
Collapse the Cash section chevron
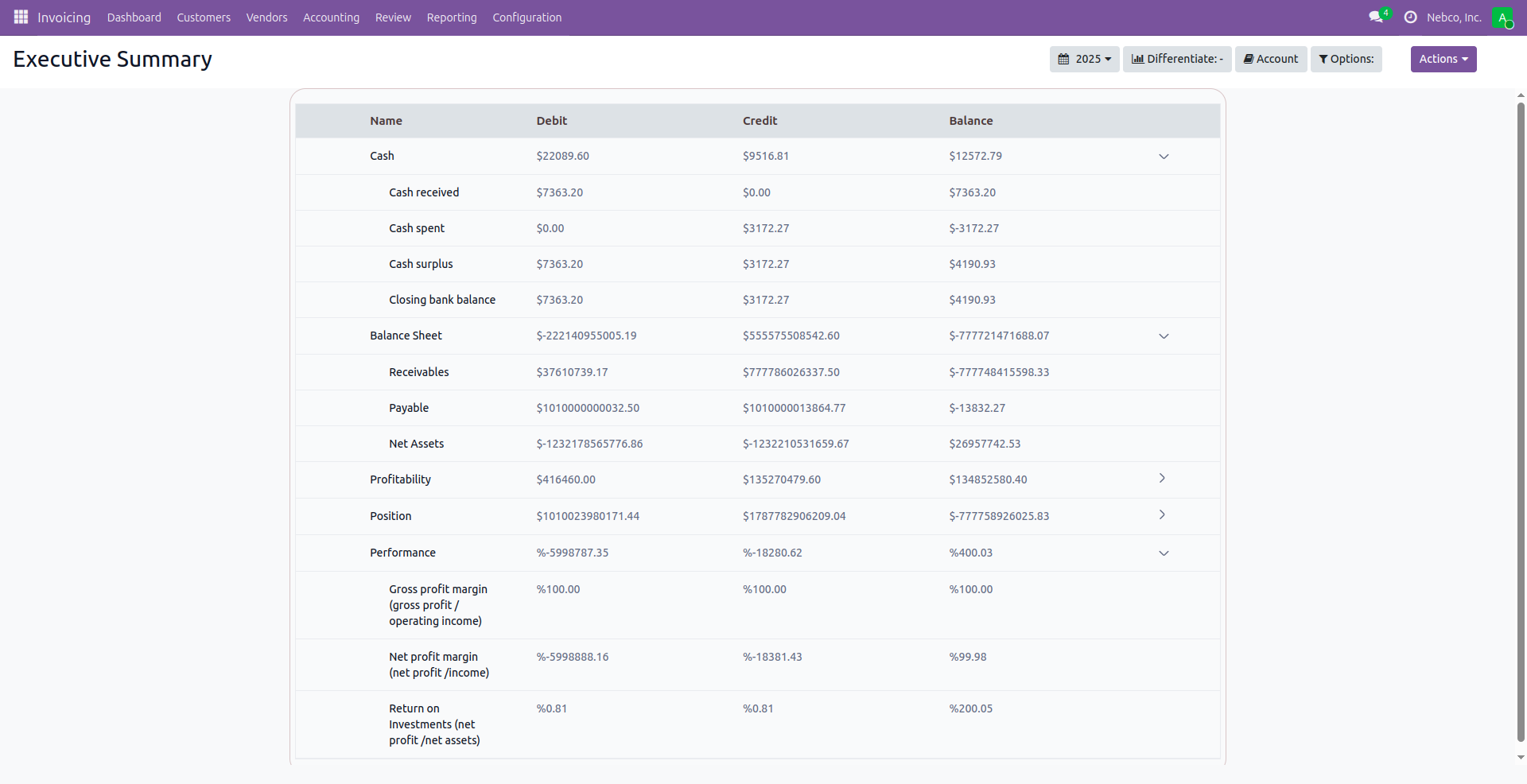point(1164,157)
